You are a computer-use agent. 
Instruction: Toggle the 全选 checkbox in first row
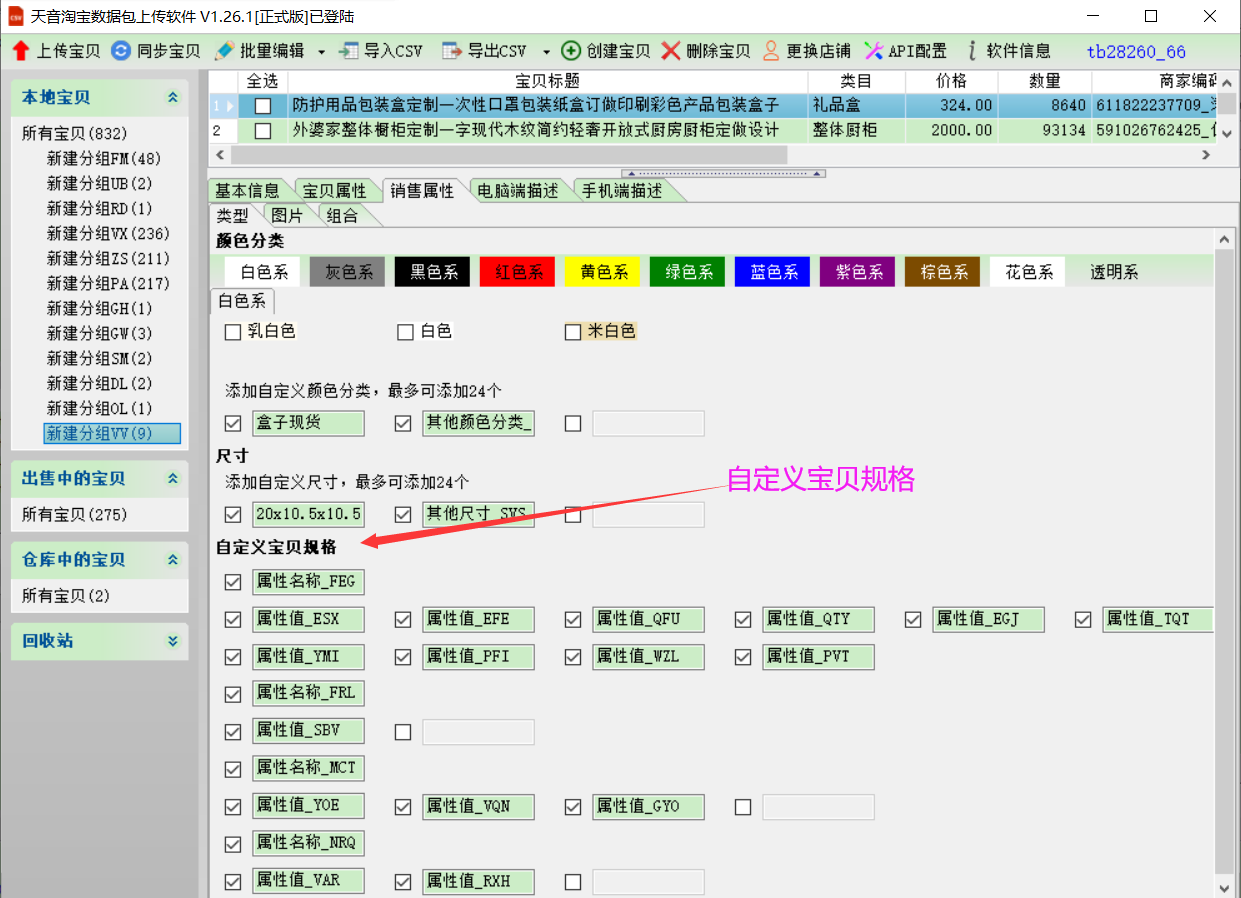pyautogui.click(x=263, y=105)
